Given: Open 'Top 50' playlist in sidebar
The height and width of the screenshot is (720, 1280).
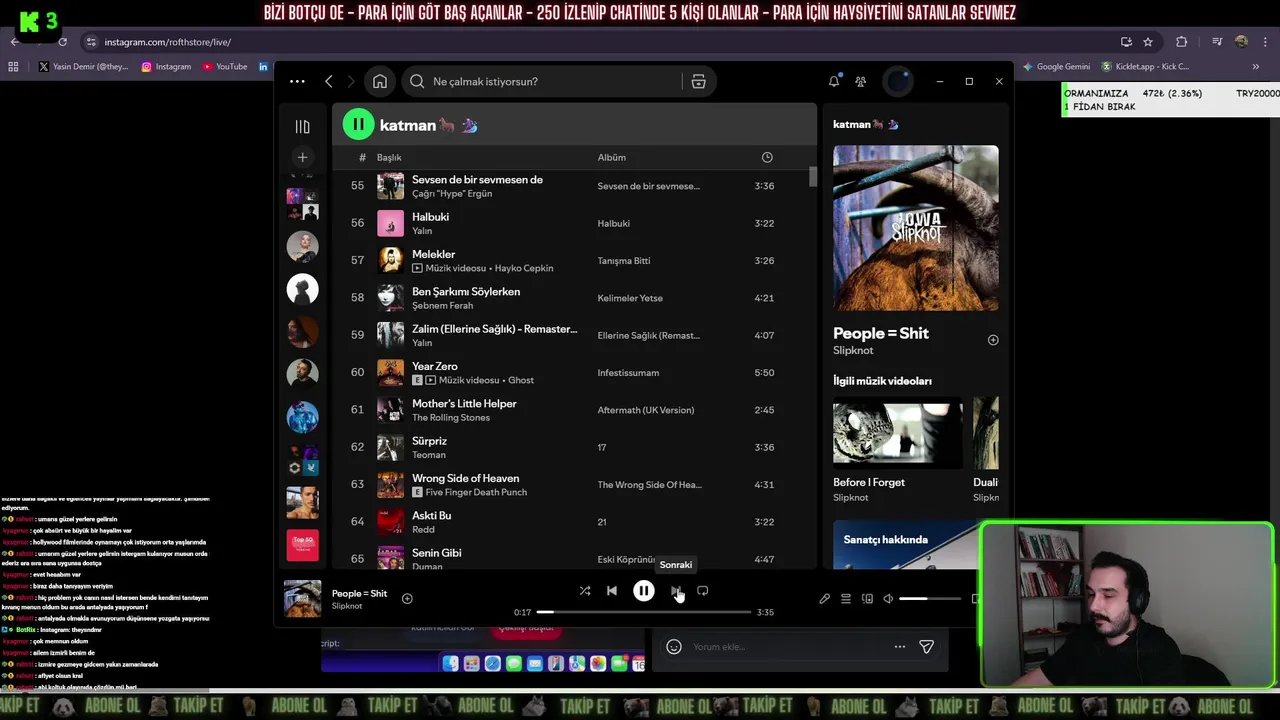Looking at the screenshot, I should click(303, 546).
